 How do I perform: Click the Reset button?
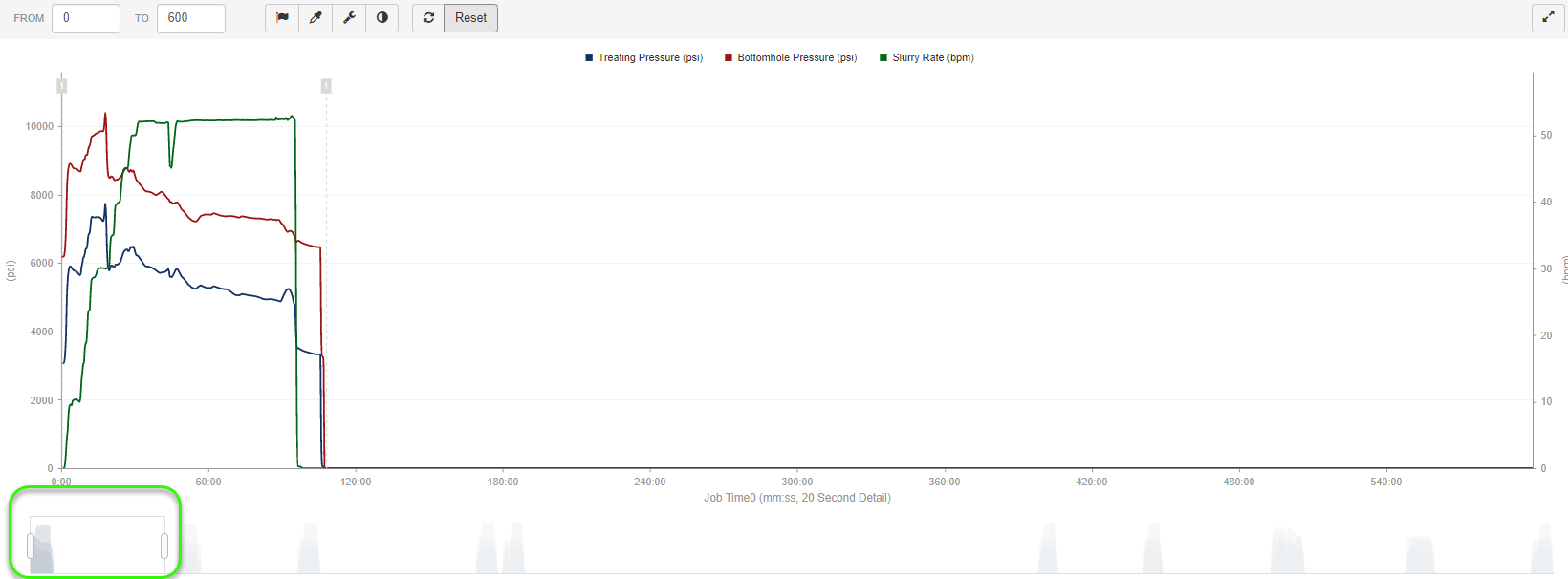470,18
